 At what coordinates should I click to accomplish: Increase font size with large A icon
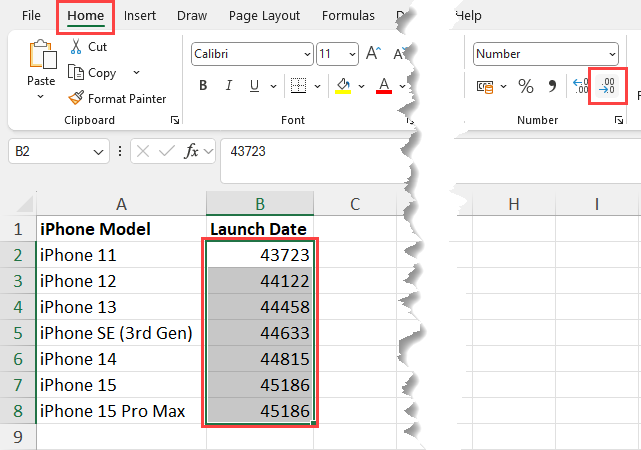click(373, 53)
